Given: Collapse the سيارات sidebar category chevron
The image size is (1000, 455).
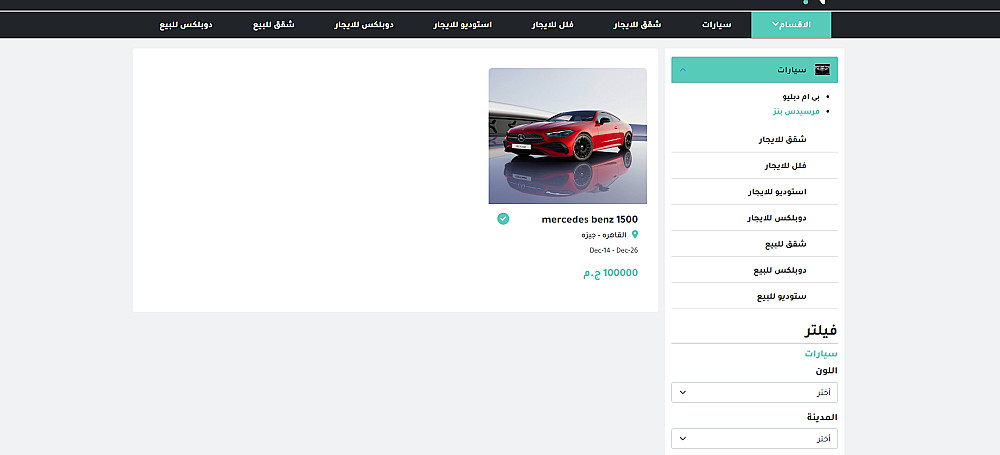Looking at the screenshot, I should (x=683, y=70).
